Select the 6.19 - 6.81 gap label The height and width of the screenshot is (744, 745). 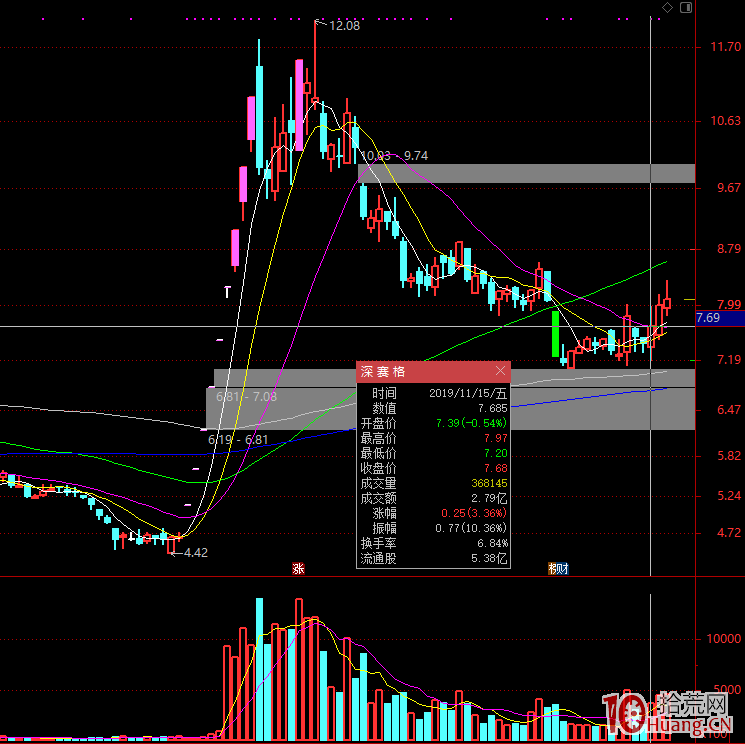pyautogui.click(x=238, y=439)
